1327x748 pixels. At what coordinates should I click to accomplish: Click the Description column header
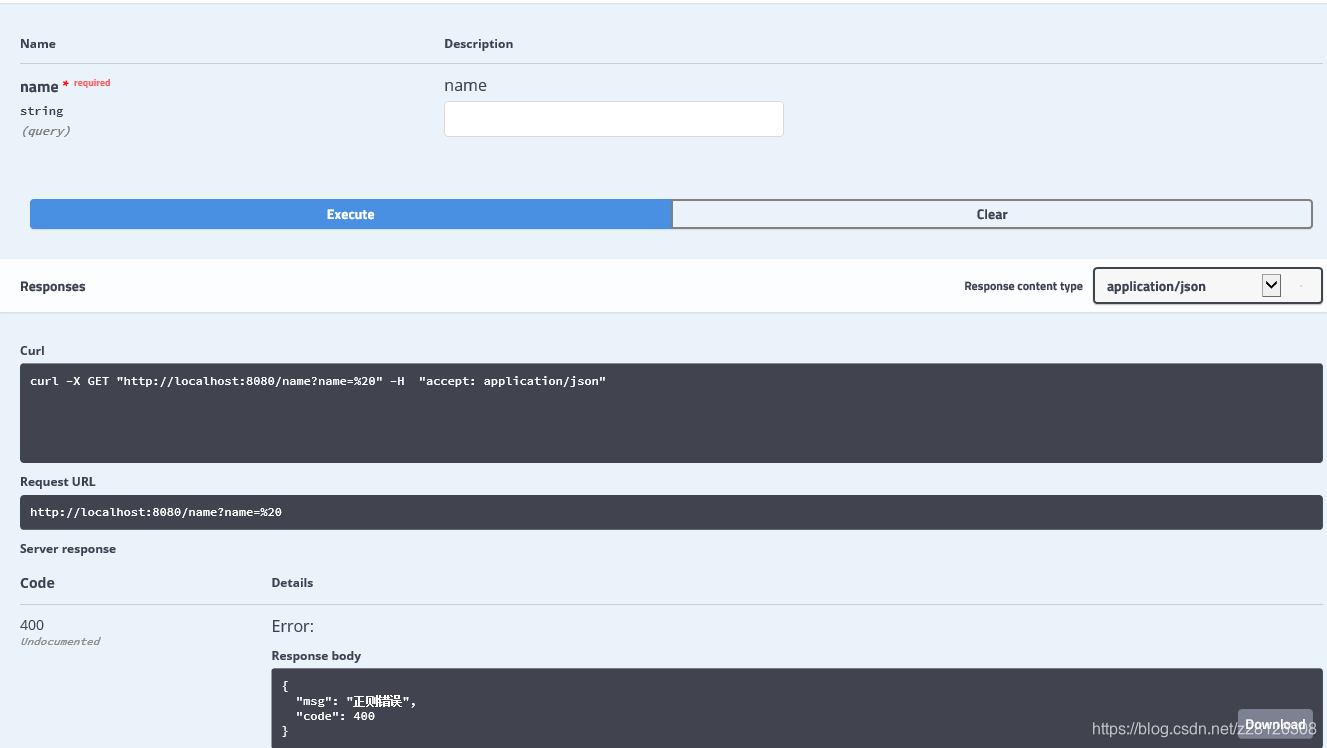tap(479, 44)
